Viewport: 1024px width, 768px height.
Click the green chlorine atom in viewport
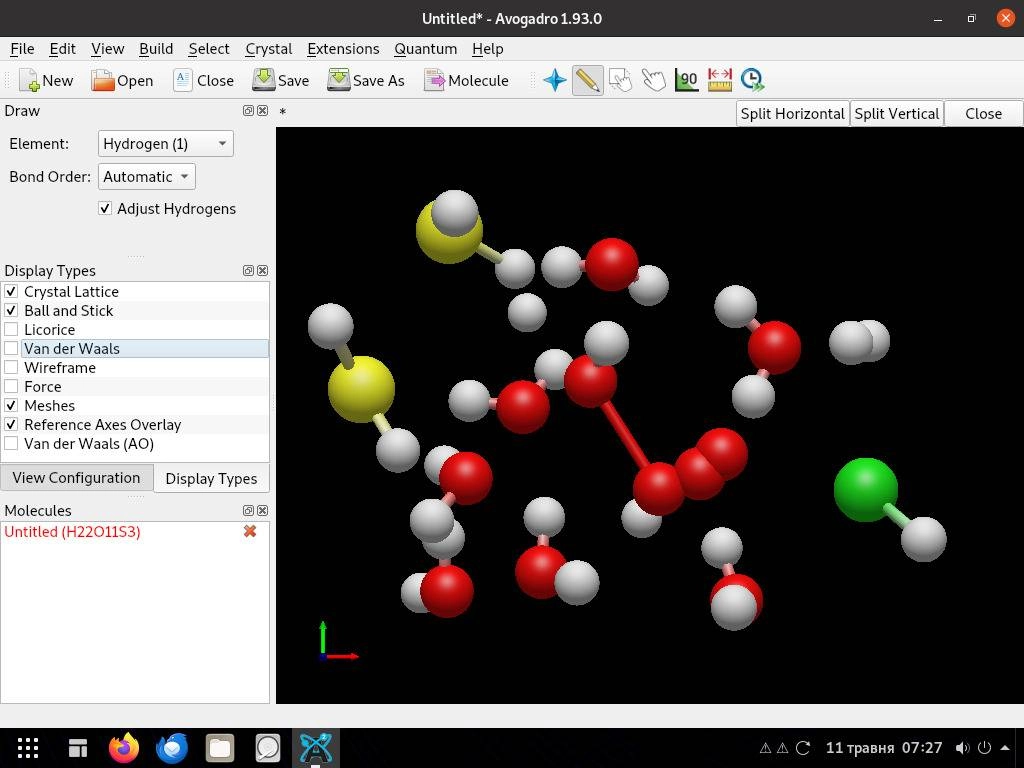click(x=865, y=490)
